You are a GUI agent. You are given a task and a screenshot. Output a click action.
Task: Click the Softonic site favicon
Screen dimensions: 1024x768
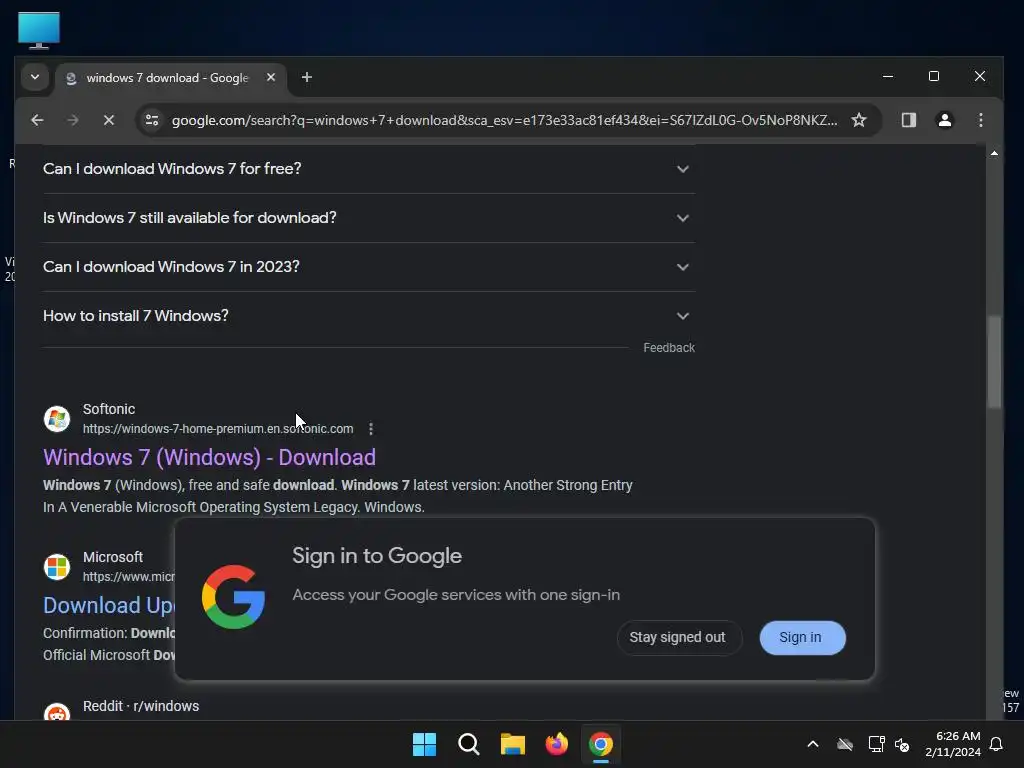click(57, 419)
